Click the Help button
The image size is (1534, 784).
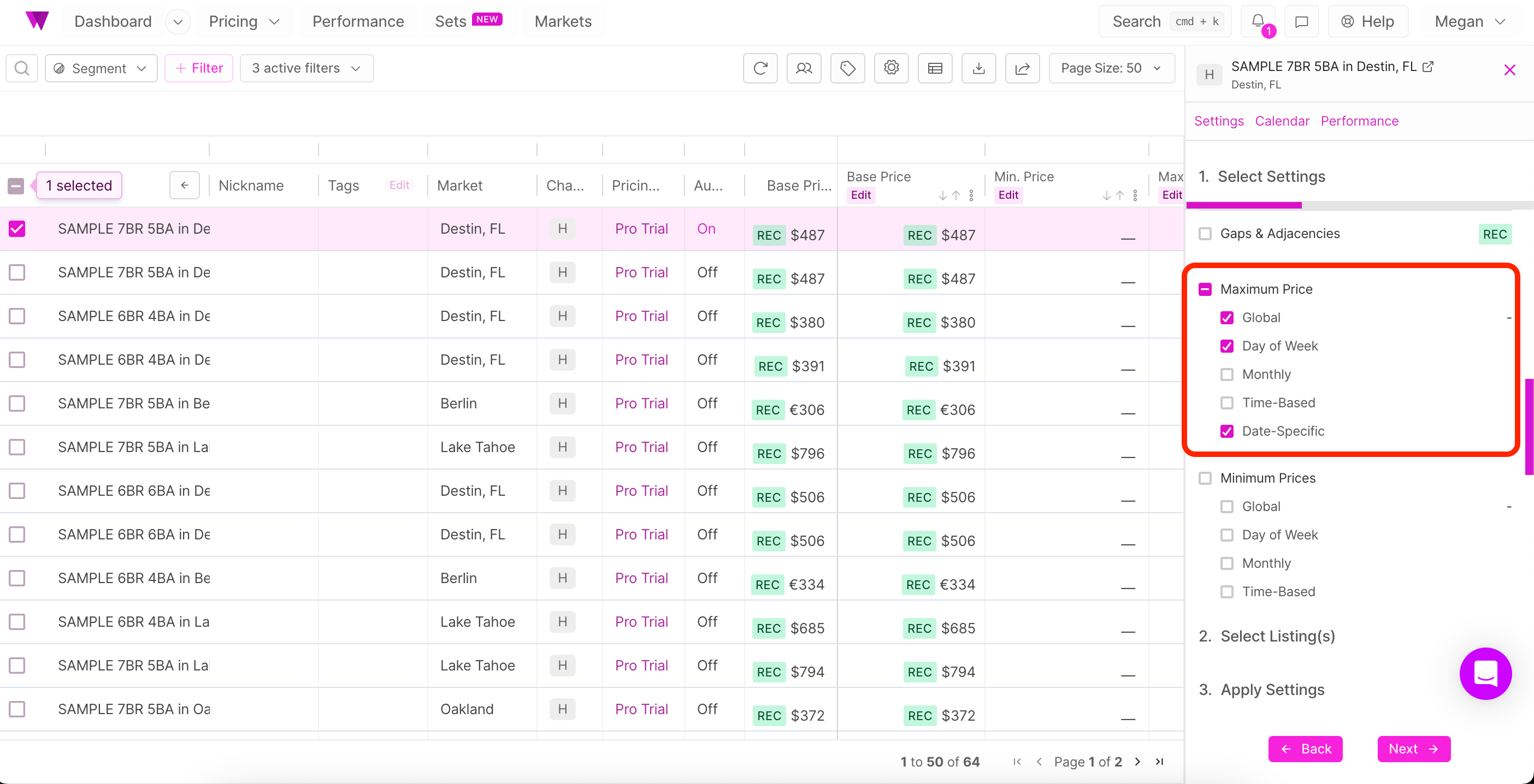coord(1368,21)
